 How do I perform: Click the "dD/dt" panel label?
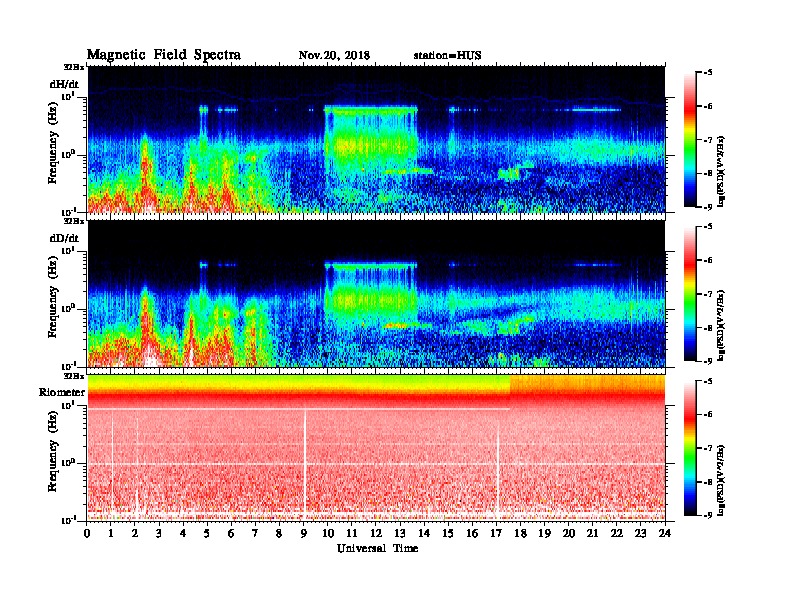(64, 238)
